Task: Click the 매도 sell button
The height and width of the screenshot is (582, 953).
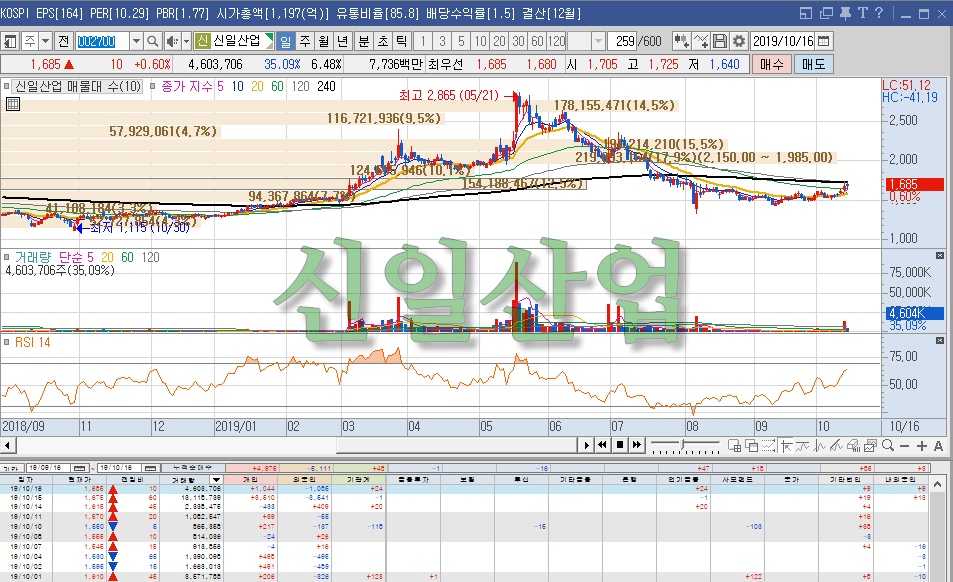Action: (x=813, y=64)
